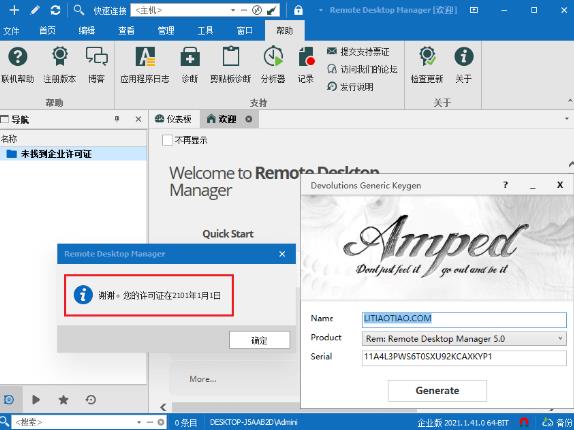Image resolution: width=574 pixels, height=430 pixels.
Task: Click the quick connect search magnifier icon
Action: click(79, 10)
